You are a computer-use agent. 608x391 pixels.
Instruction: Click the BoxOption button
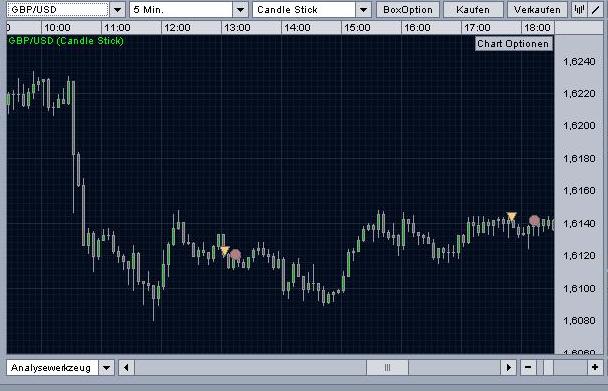[408, 10]
